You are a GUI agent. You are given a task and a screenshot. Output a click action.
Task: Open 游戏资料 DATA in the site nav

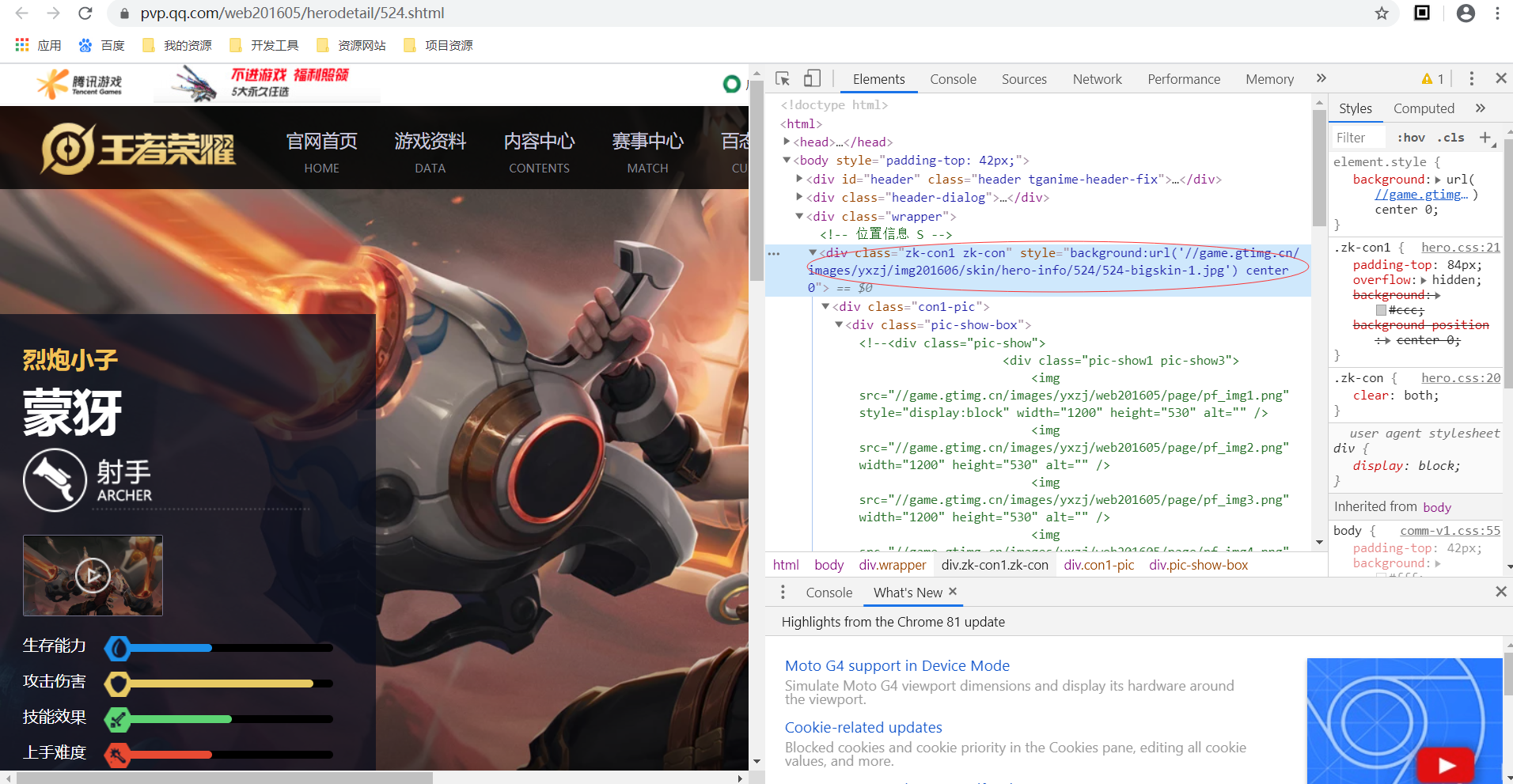[430, 151]
